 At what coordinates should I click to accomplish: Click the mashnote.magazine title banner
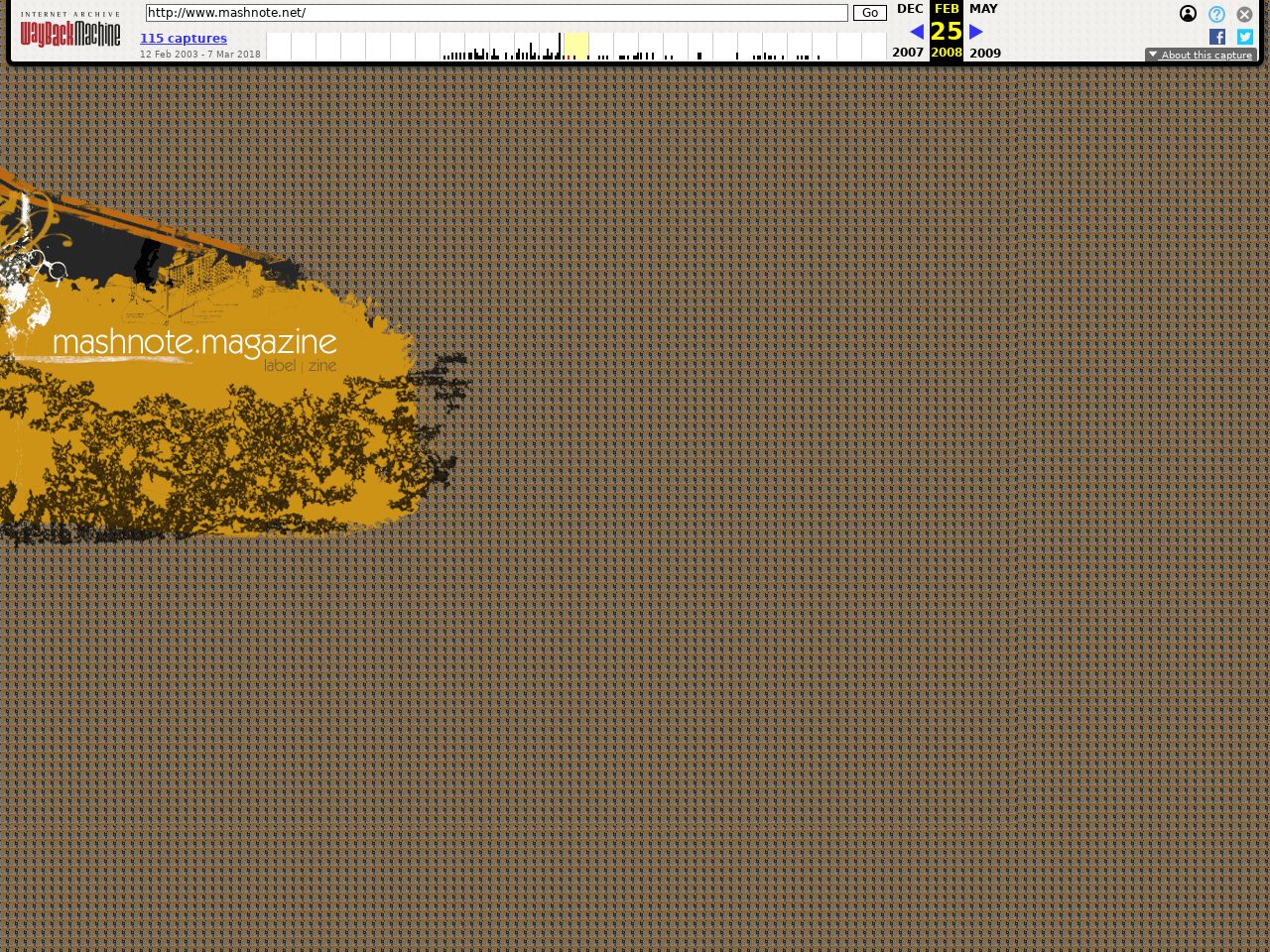[194, 343]
